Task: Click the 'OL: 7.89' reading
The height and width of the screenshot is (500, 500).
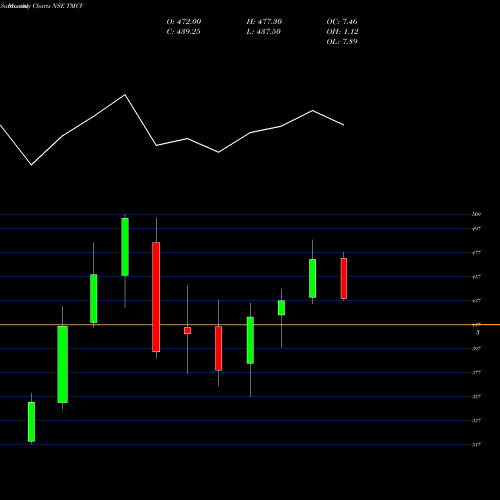Action: pos(342,42)
